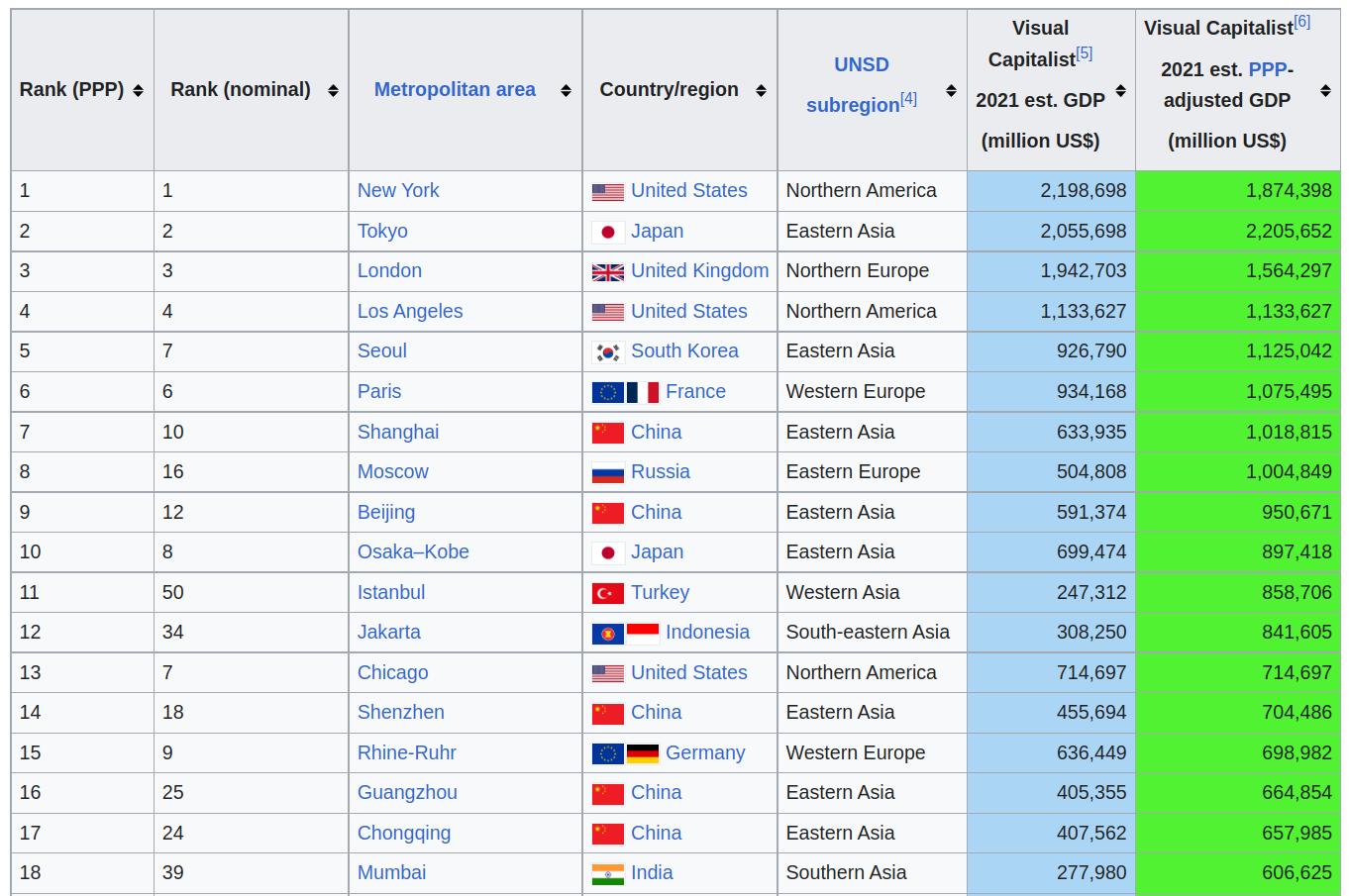Open the India country link
Screen dimensions: 1349x896
(652, 872)
